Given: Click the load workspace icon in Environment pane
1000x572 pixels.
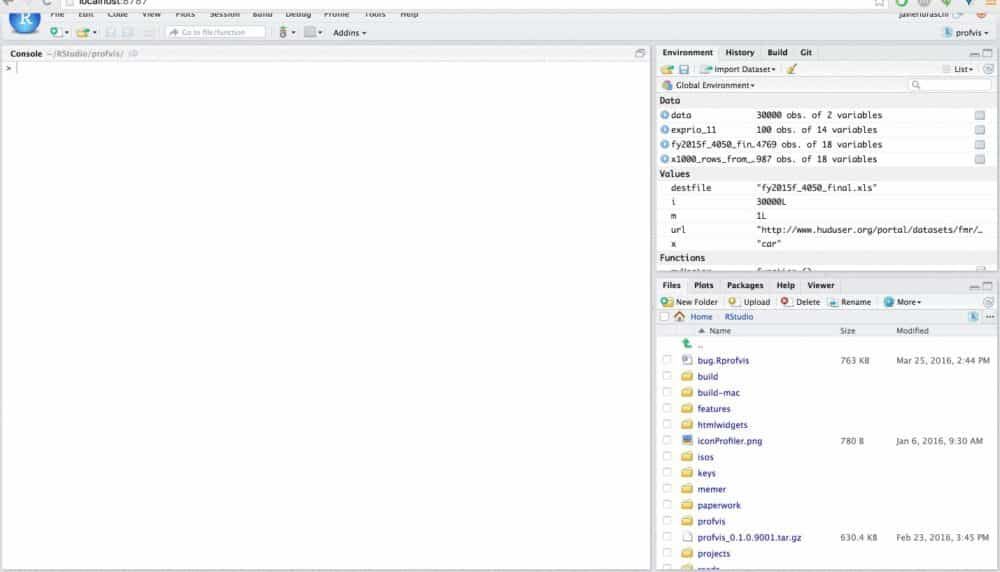Looking at the screenshot, I should [x=667, y=69].
